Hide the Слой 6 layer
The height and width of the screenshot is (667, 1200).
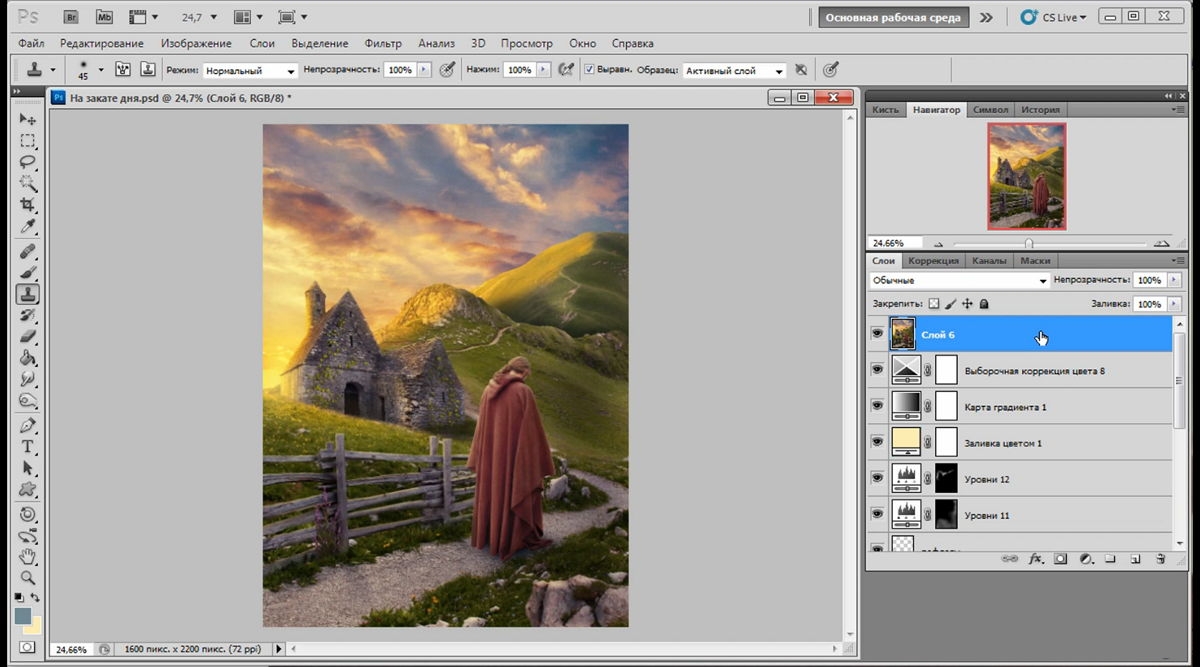878,334
